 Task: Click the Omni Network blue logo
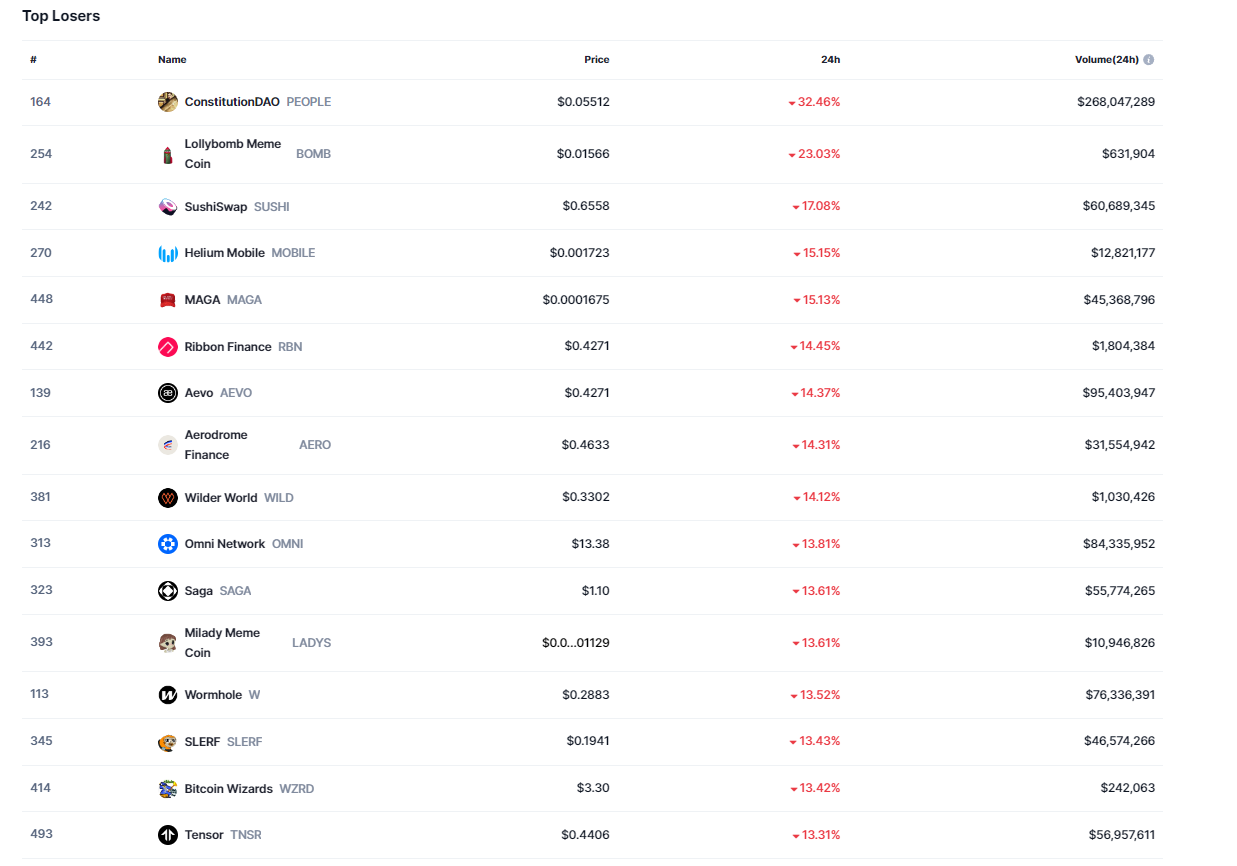[x=168, y=544]
